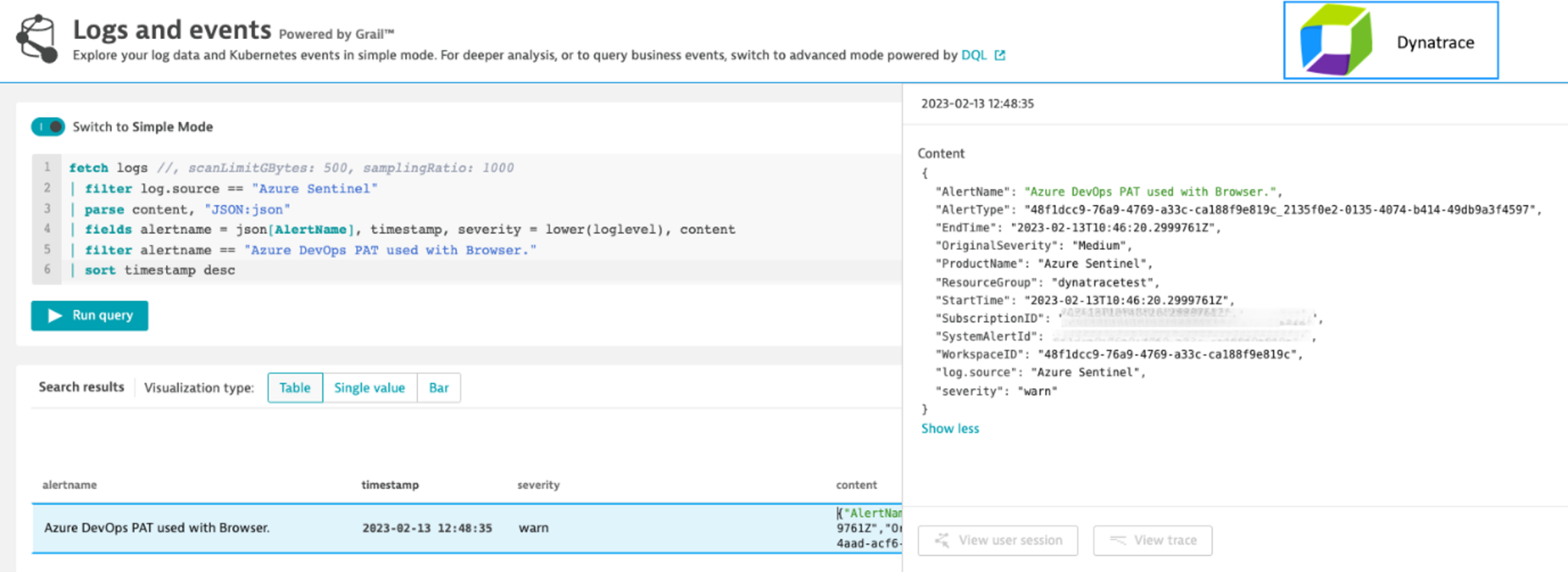Screen dimensions: 1568x572
Task: Sort by the timestamp column header
Action: click(390, 485)
